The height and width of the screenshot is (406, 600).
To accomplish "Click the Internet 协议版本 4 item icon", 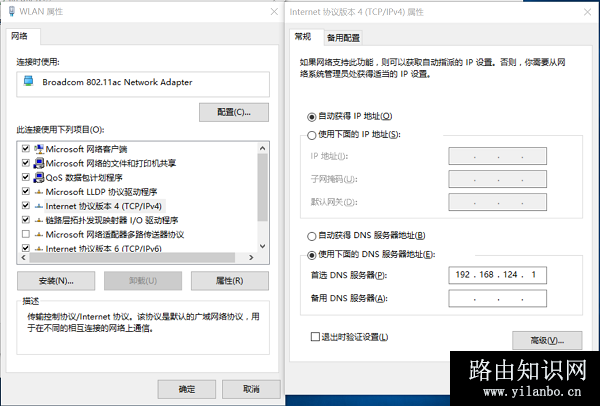I will coord(39,206).
